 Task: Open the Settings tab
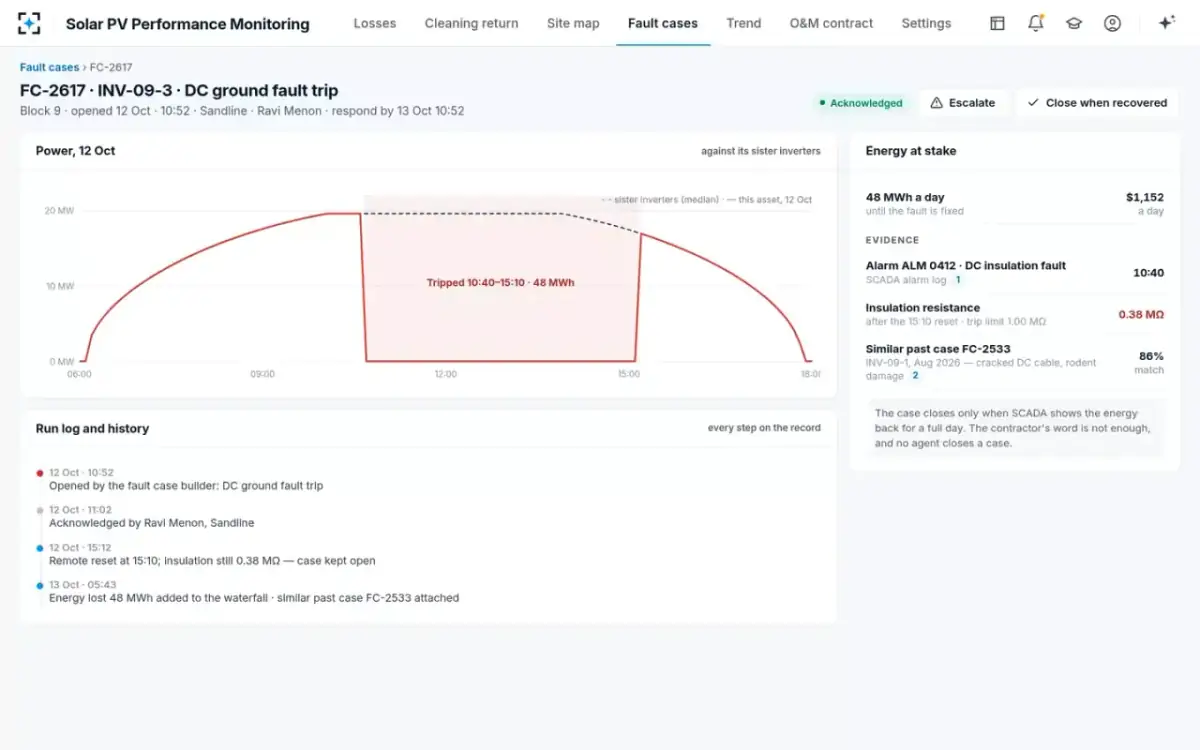click(926, 23)
